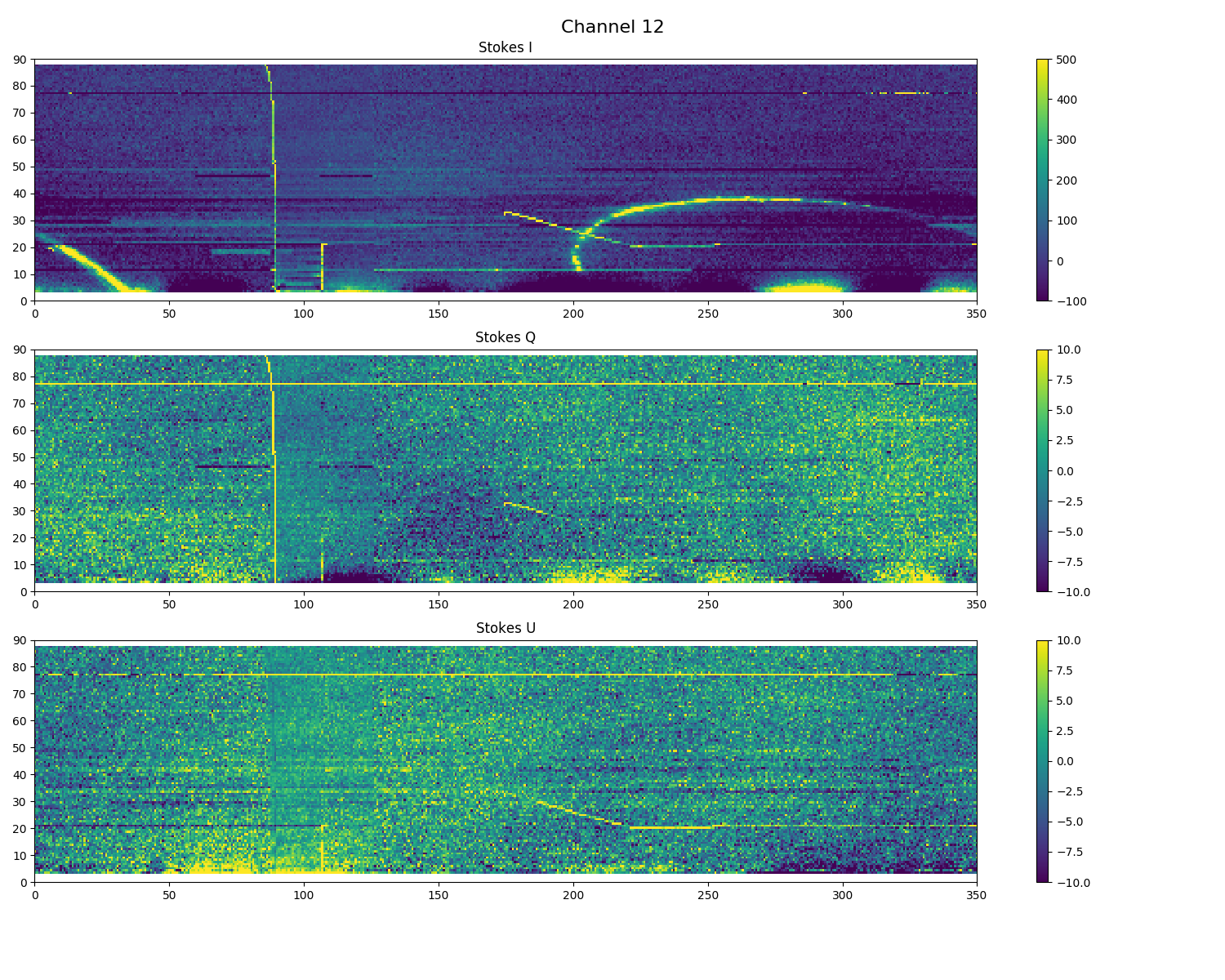
Task: Click the 0.0 label on Stokes U colorbar
Action: pos(1064,761)
